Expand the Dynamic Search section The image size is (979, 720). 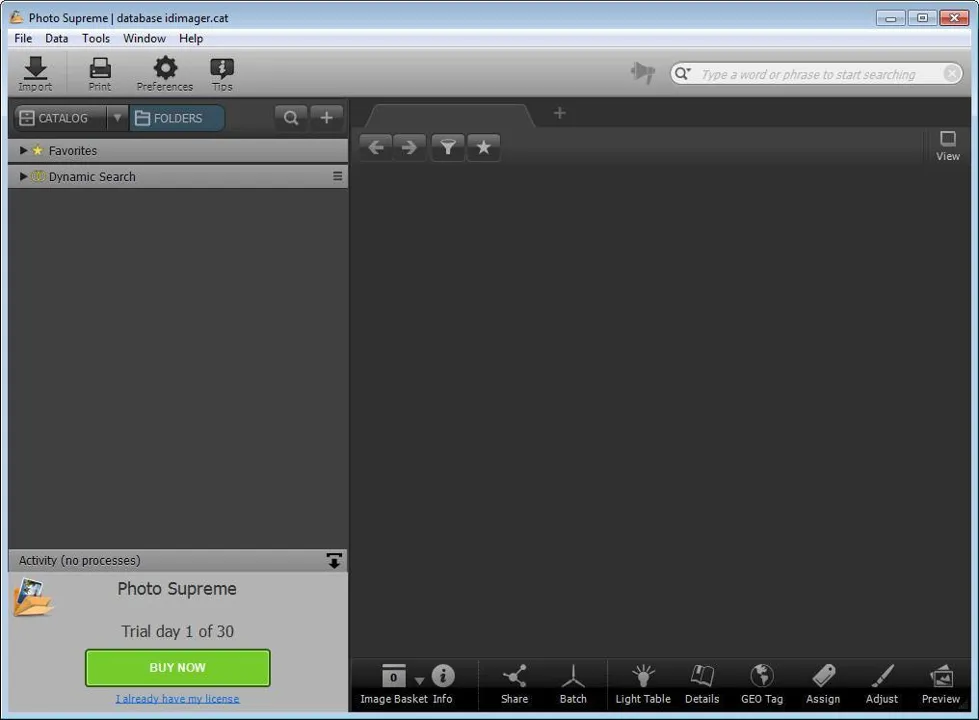point(23,177)
